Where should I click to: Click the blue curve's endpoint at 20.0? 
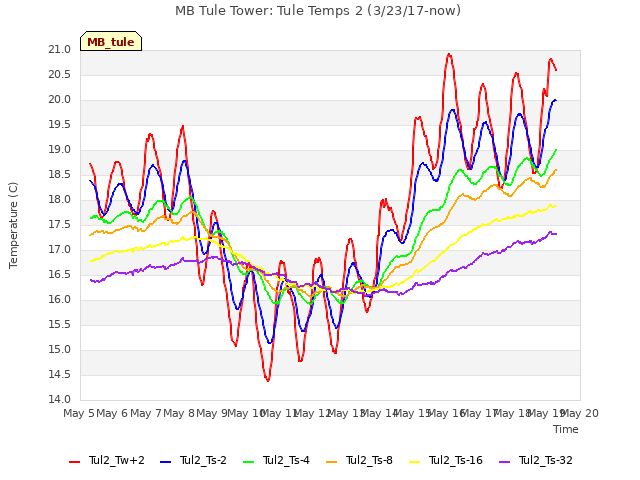tap(555, 100)
